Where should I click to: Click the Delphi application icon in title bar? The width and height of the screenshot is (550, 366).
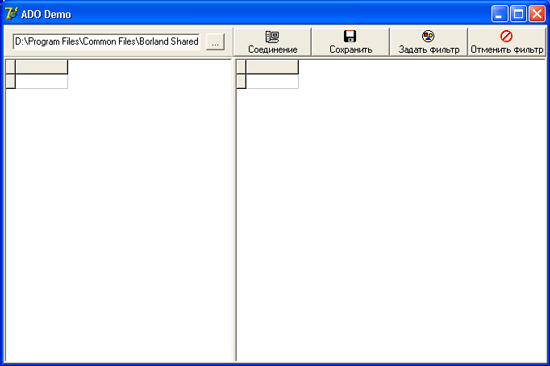point(11,14)
